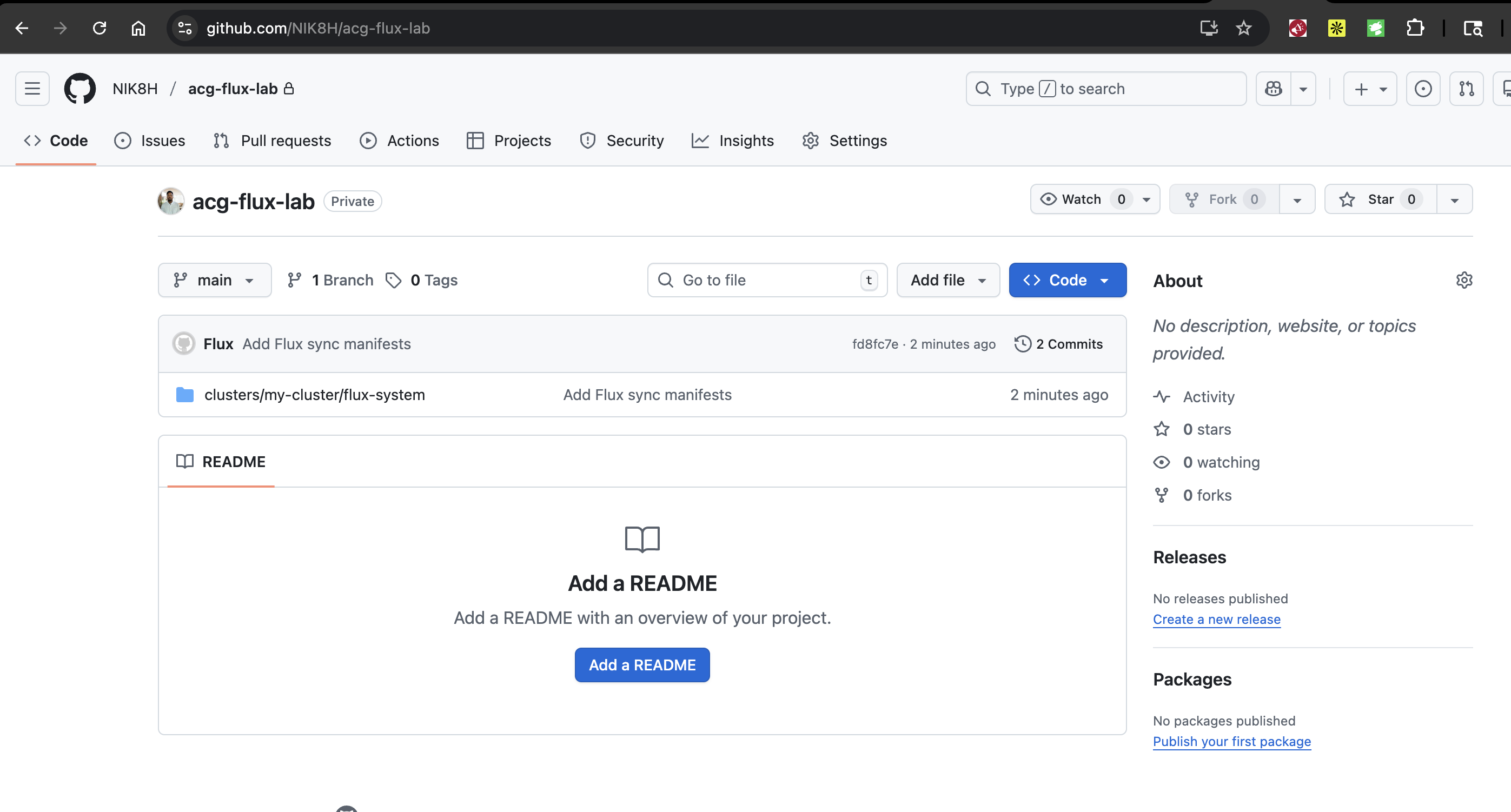Open the Create a new release link
The image size is (1511, 812).
tap(1216, 620)
